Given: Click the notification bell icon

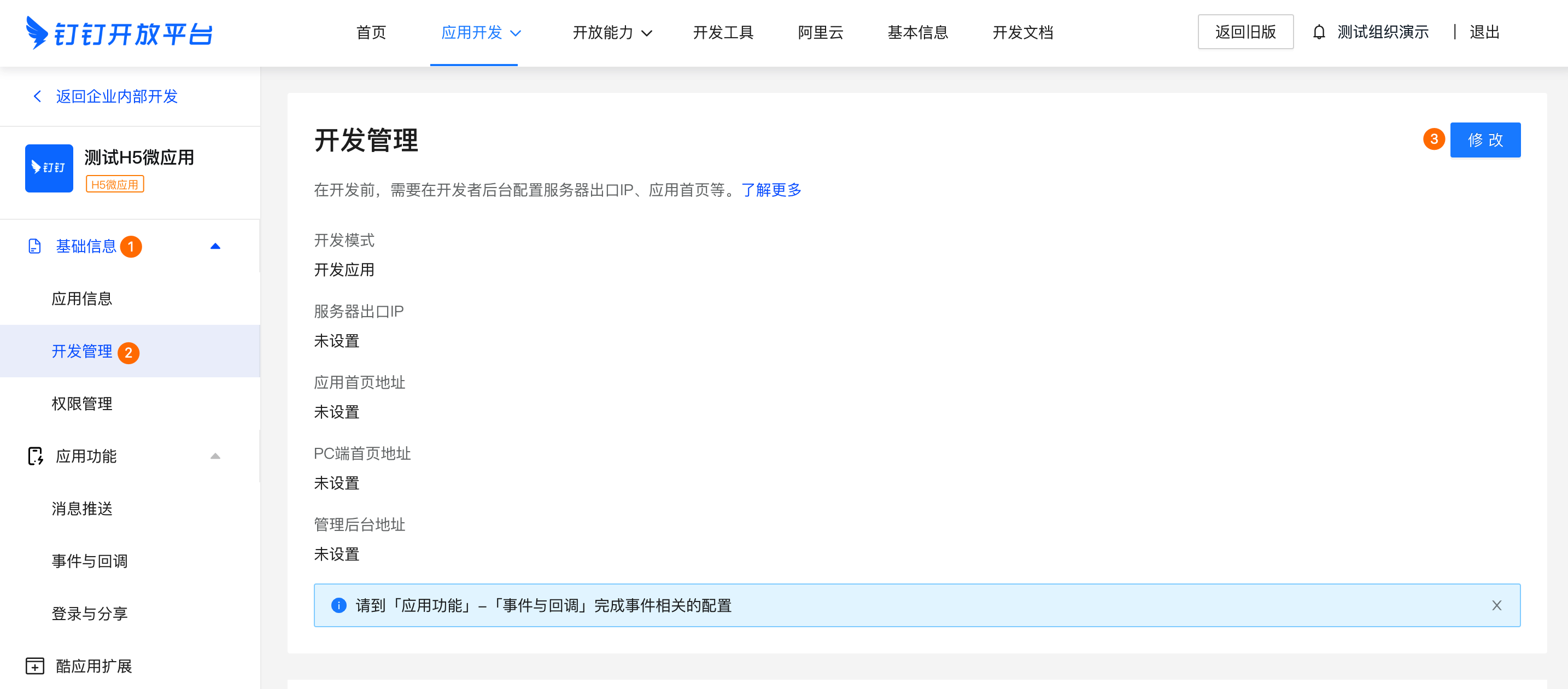Looking at the screenshot, I should tap(1319, 32).
